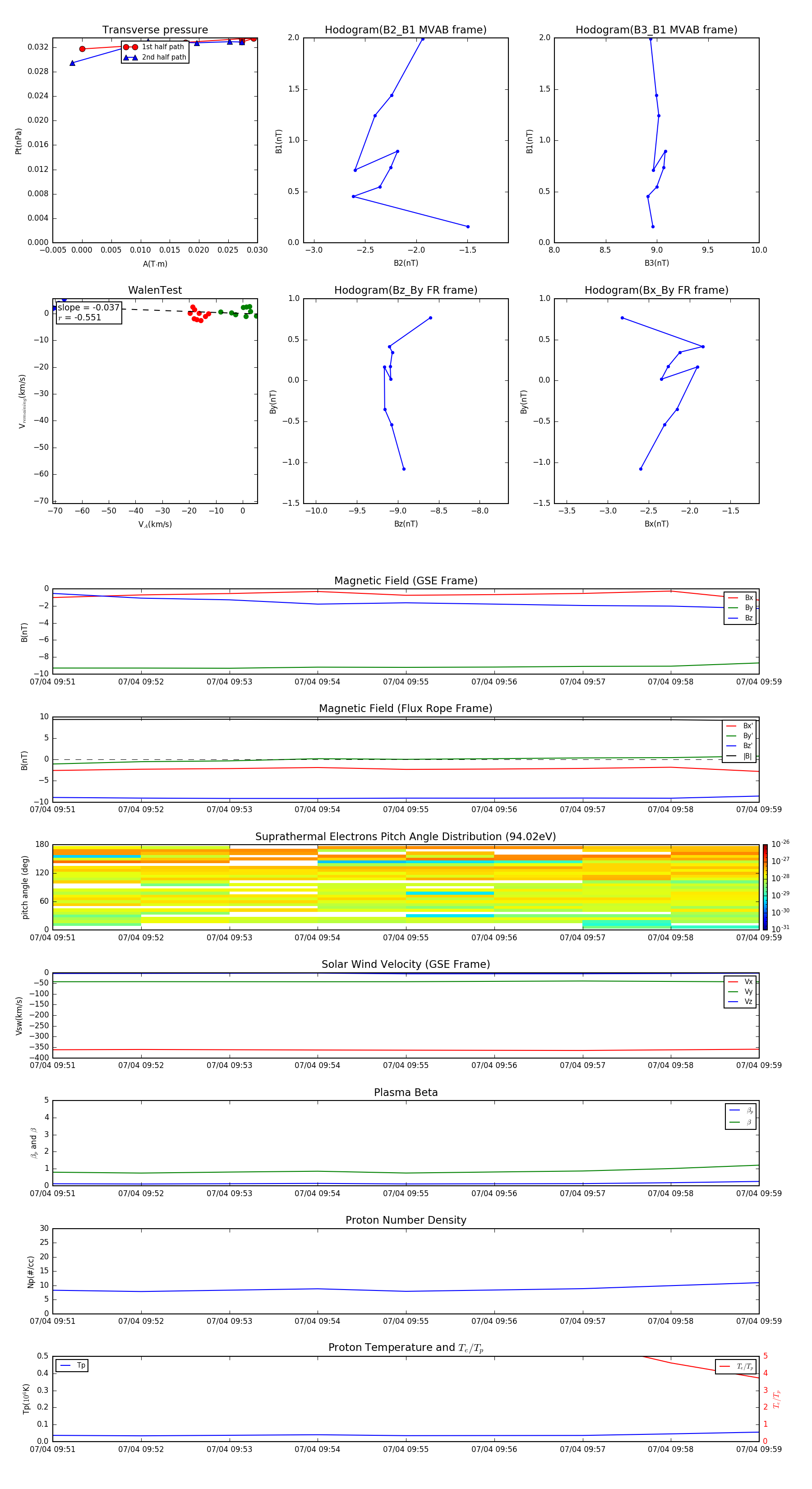This screenshot has height=1489, width=812.
Task: Click the 'Solar Wind Velocity (GSE Frame)' title
Action: point(405,964)
